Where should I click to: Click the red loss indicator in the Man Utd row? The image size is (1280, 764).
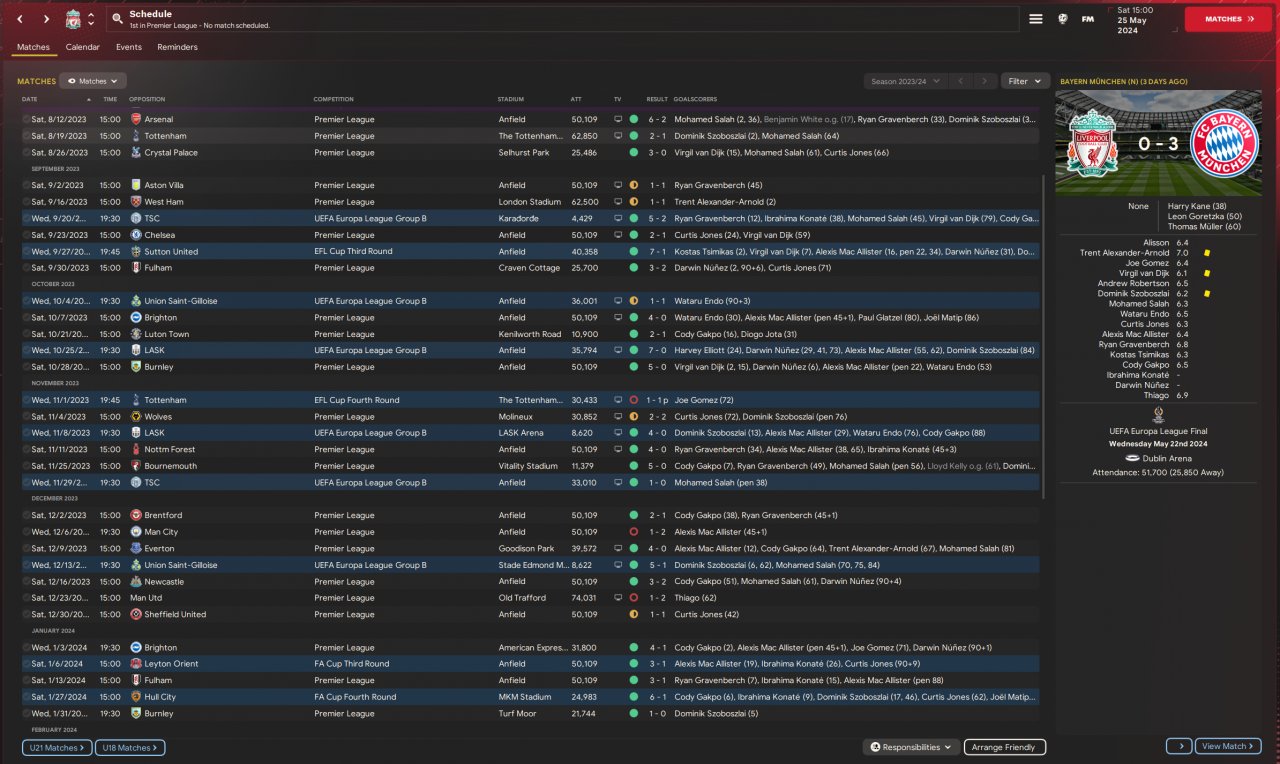pyautogui.click(x=633, y=598)
